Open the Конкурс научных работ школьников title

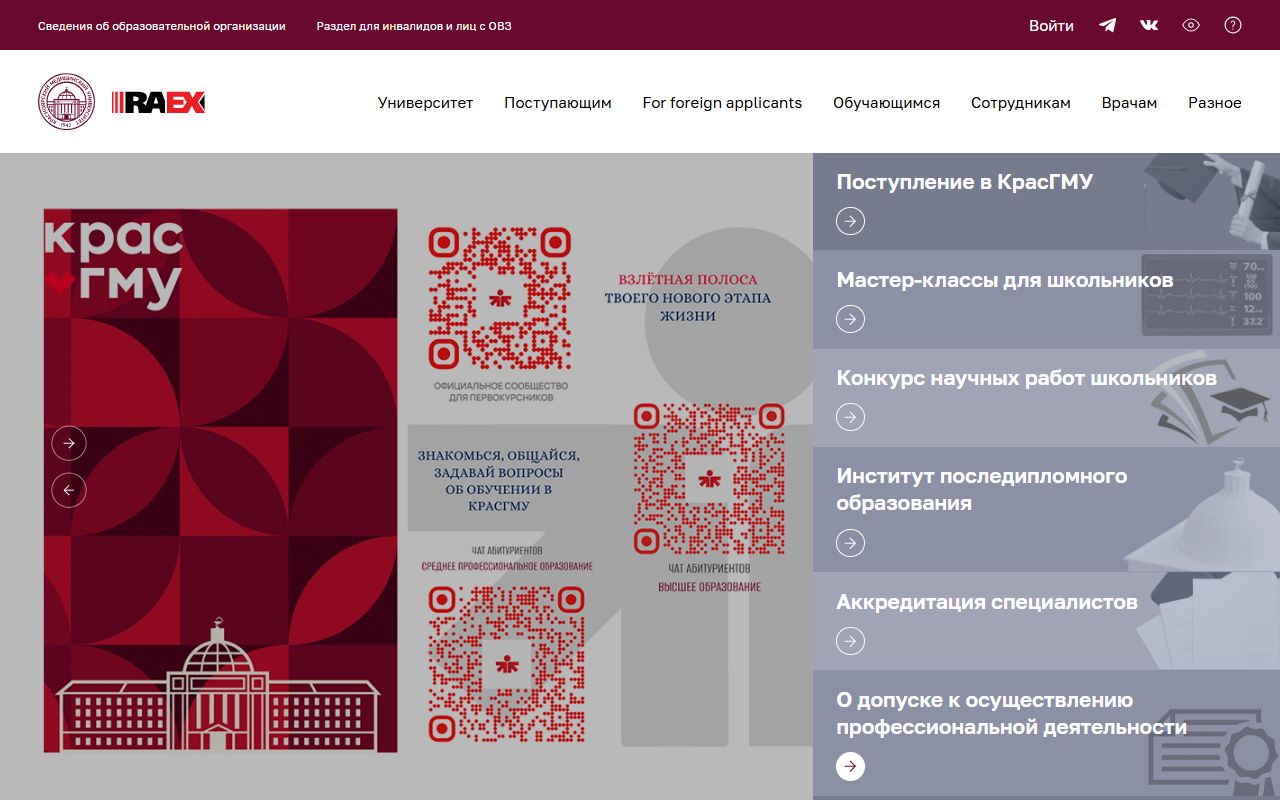1027,378
